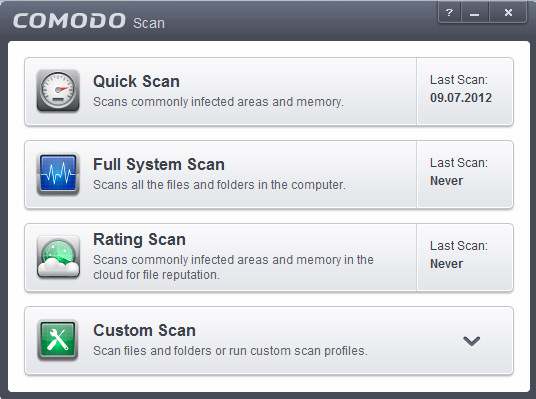536x399 pixels.
Task: Minimize the COMODO Scan window
Action: (x=474, y=13)
